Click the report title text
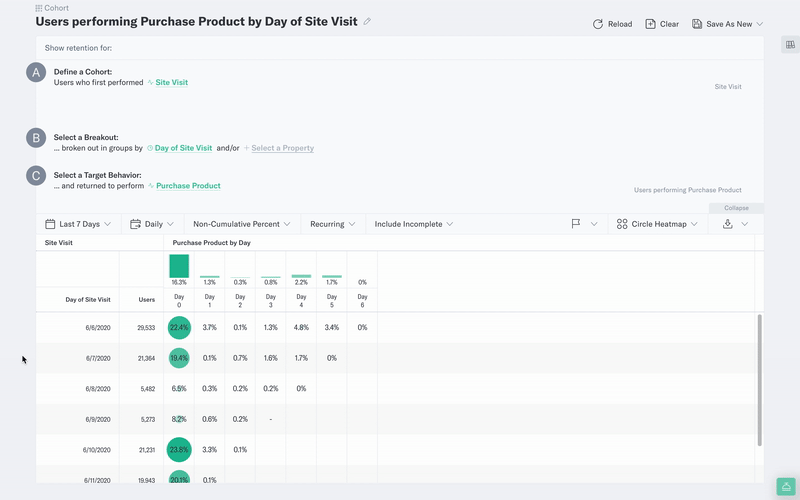This screenshot has width=800, height=500. point(196,21)
